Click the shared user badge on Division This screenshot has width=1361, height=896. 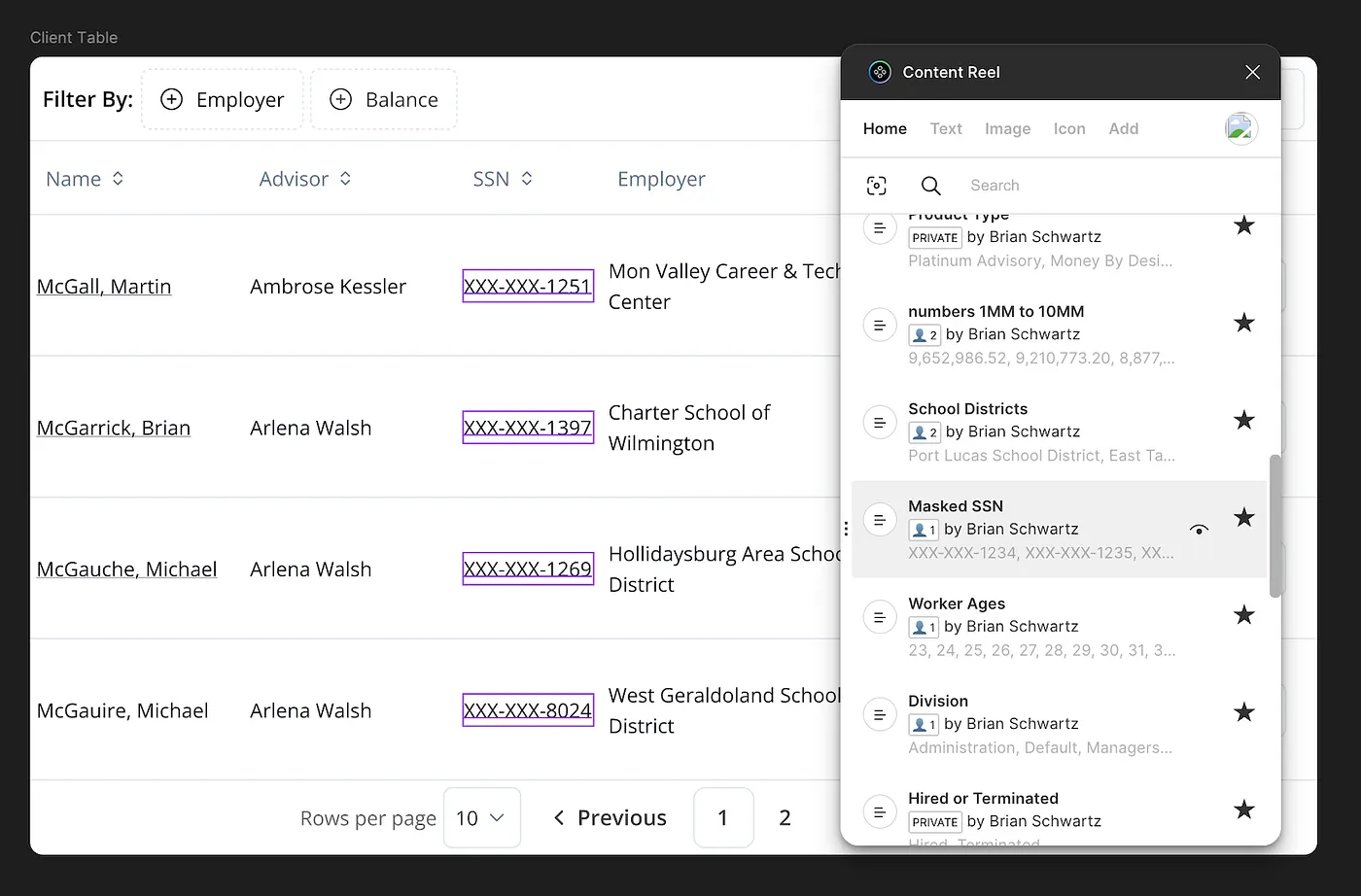pos(924,724)
